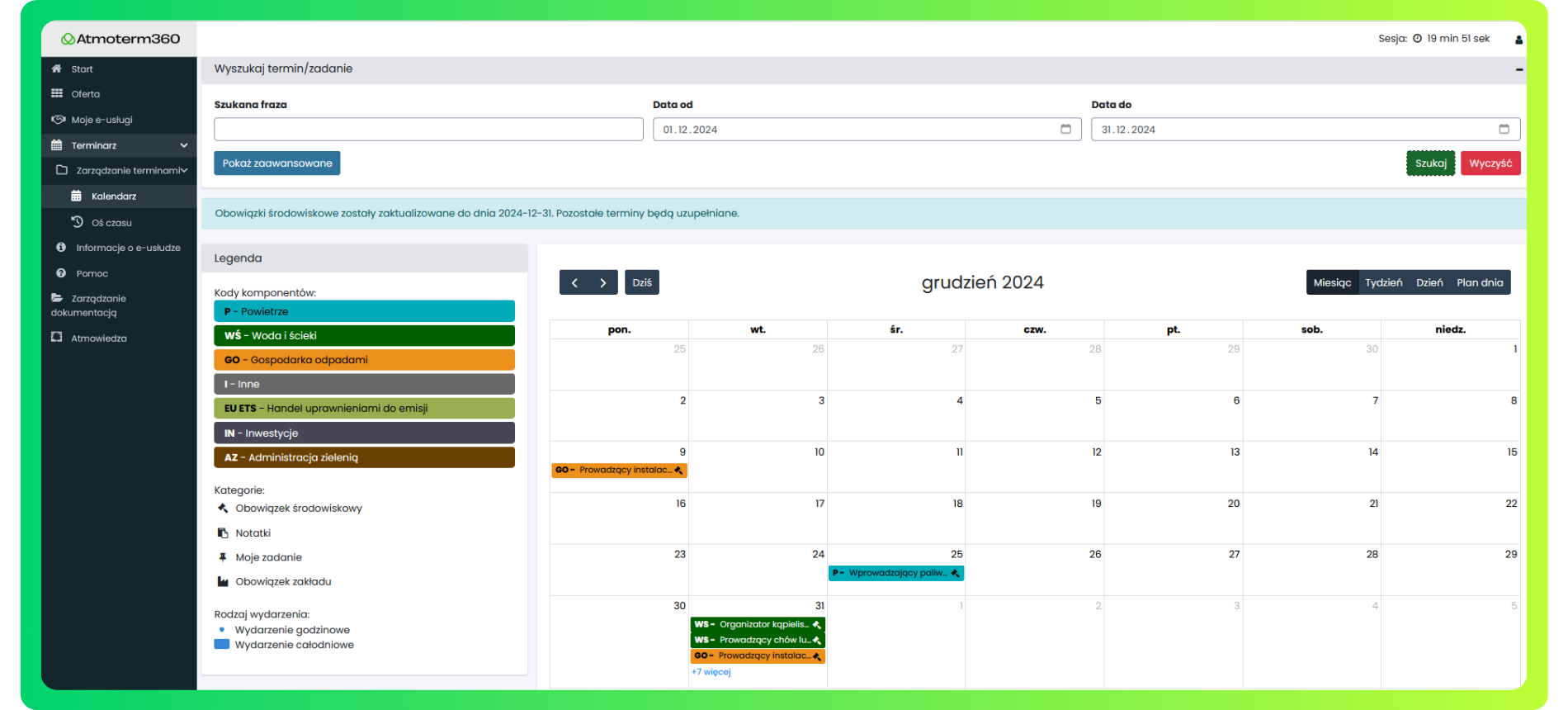
Task: Click the P - Powietrze color bar
Action: 364,311
